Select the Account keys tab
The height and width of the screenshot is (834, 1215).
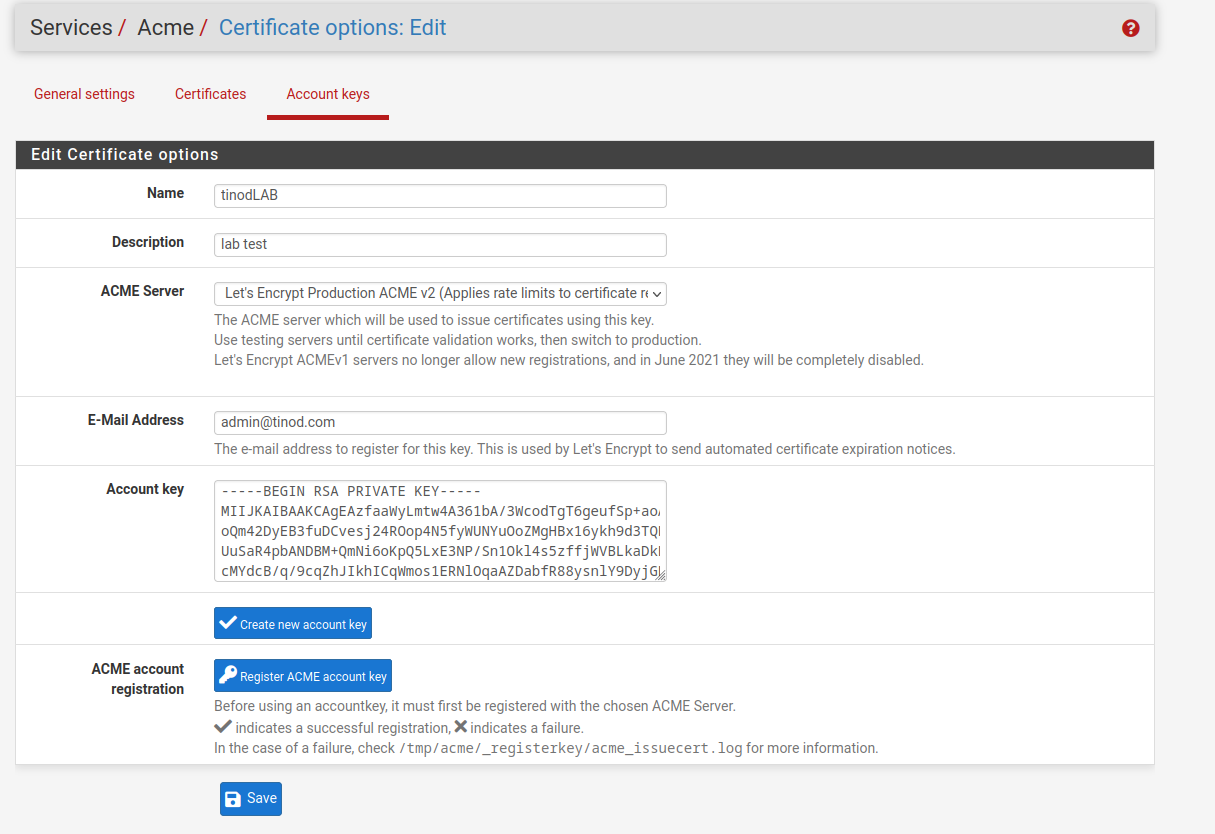pos(328,94)
